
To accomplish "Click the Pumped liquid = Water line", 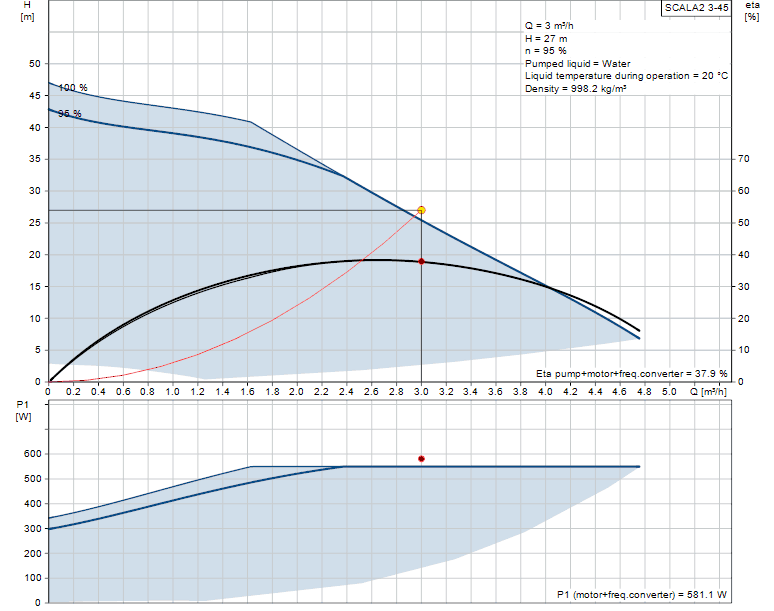I will click(577, 63).
